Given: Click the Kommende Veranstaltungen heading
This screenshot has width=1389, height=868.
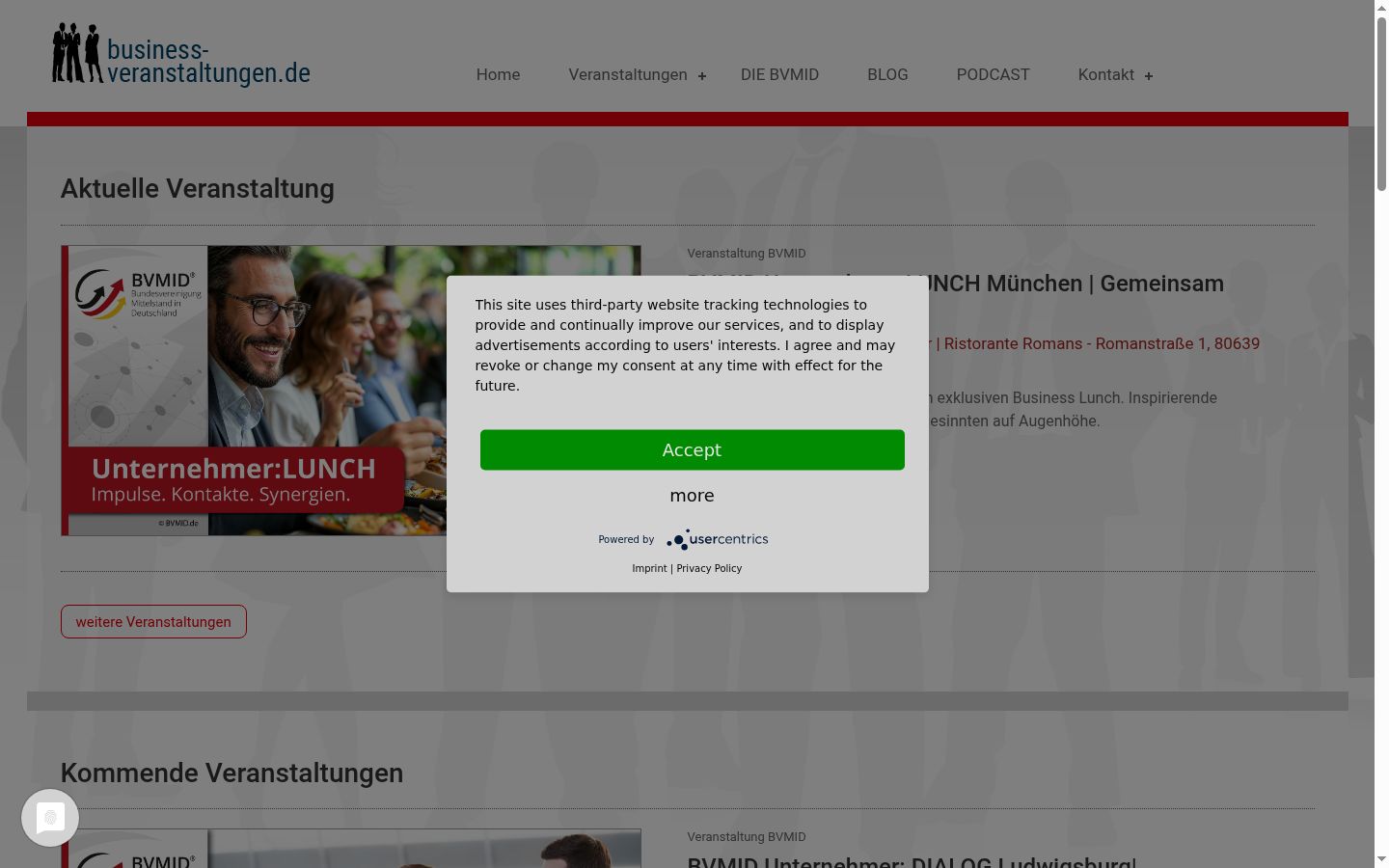Looking at the screenshot, I should [x=231, y=773].
